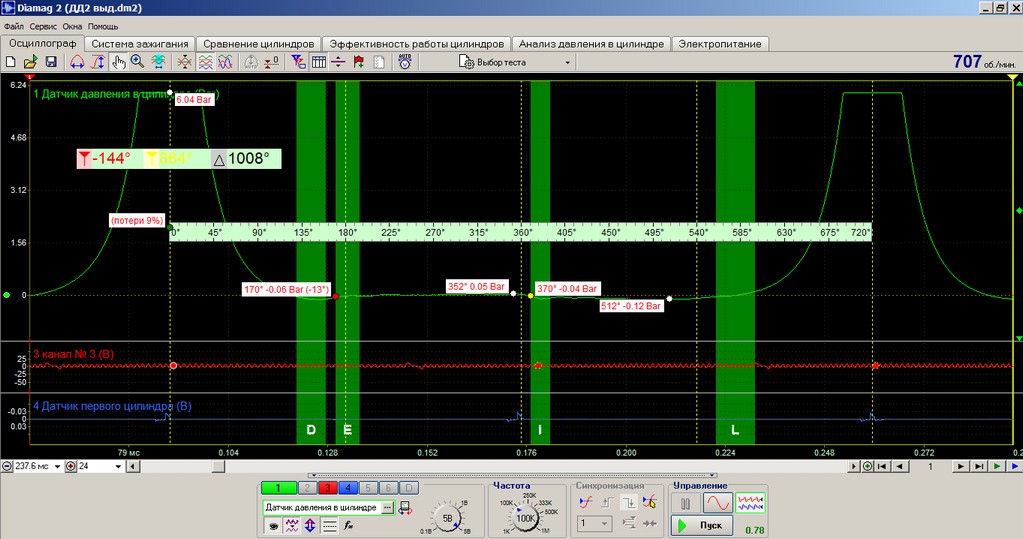
Task: Click the purple waveform filter icon
Action: click(291, 525)
